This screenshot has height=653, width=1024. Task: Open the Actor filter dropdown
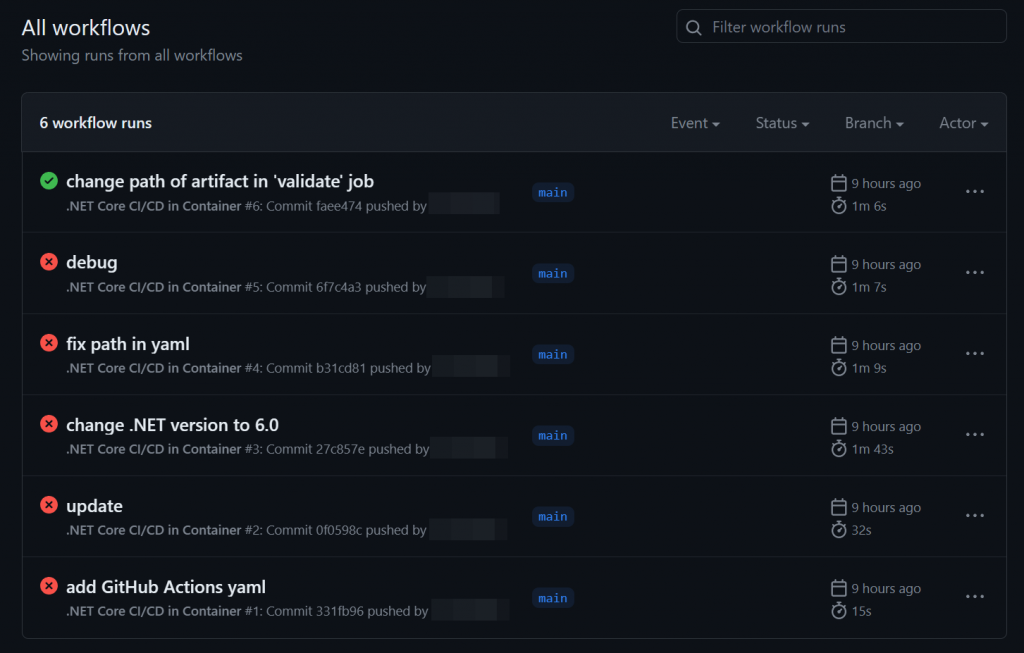(x=963, y=123)
